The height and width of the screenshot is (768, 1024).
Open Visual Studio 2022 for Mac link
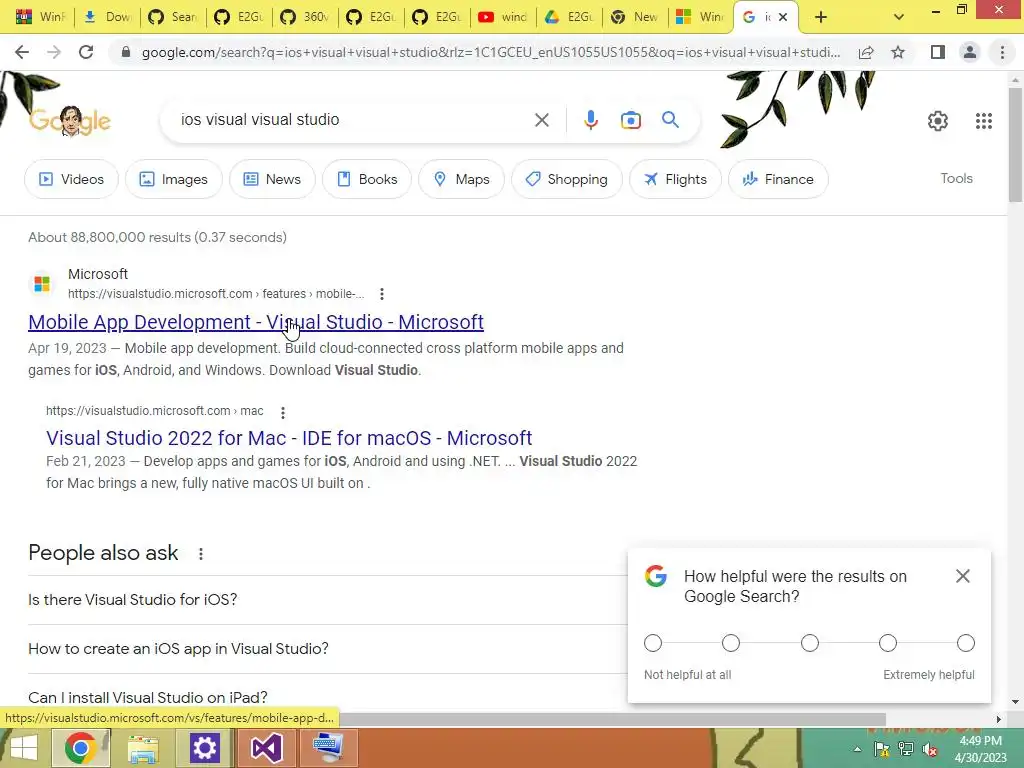point(289,438)
